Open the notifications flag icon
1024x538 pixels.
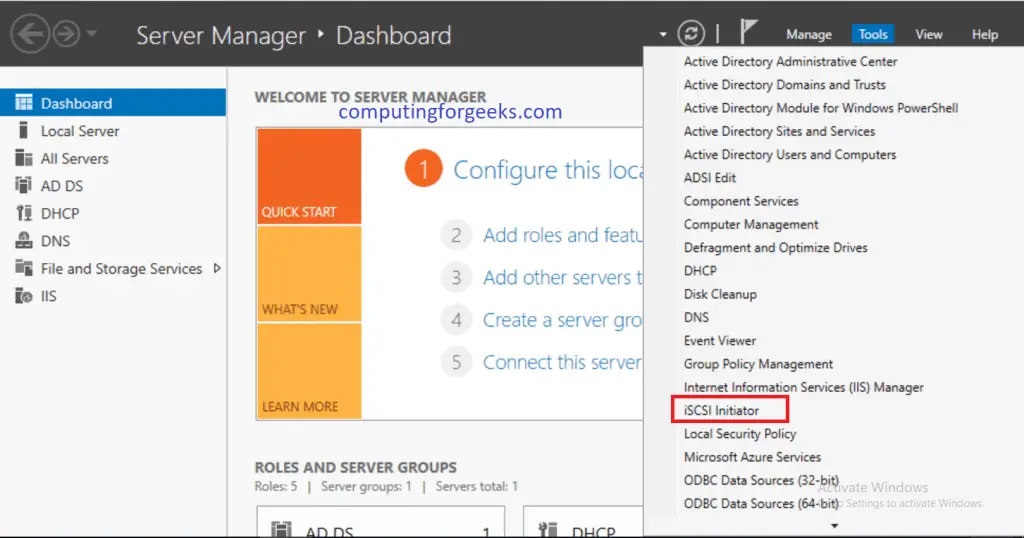click(x=748, y=32)
